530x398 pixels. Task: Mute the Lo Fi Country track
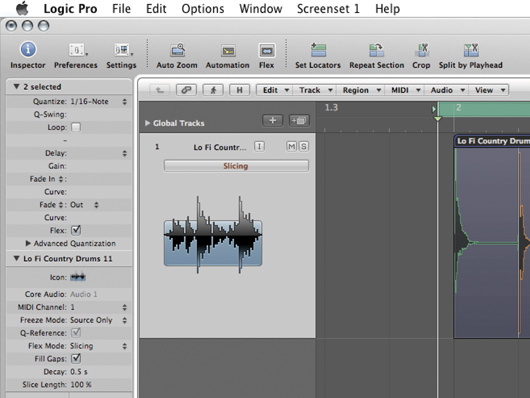coord(291,146)
